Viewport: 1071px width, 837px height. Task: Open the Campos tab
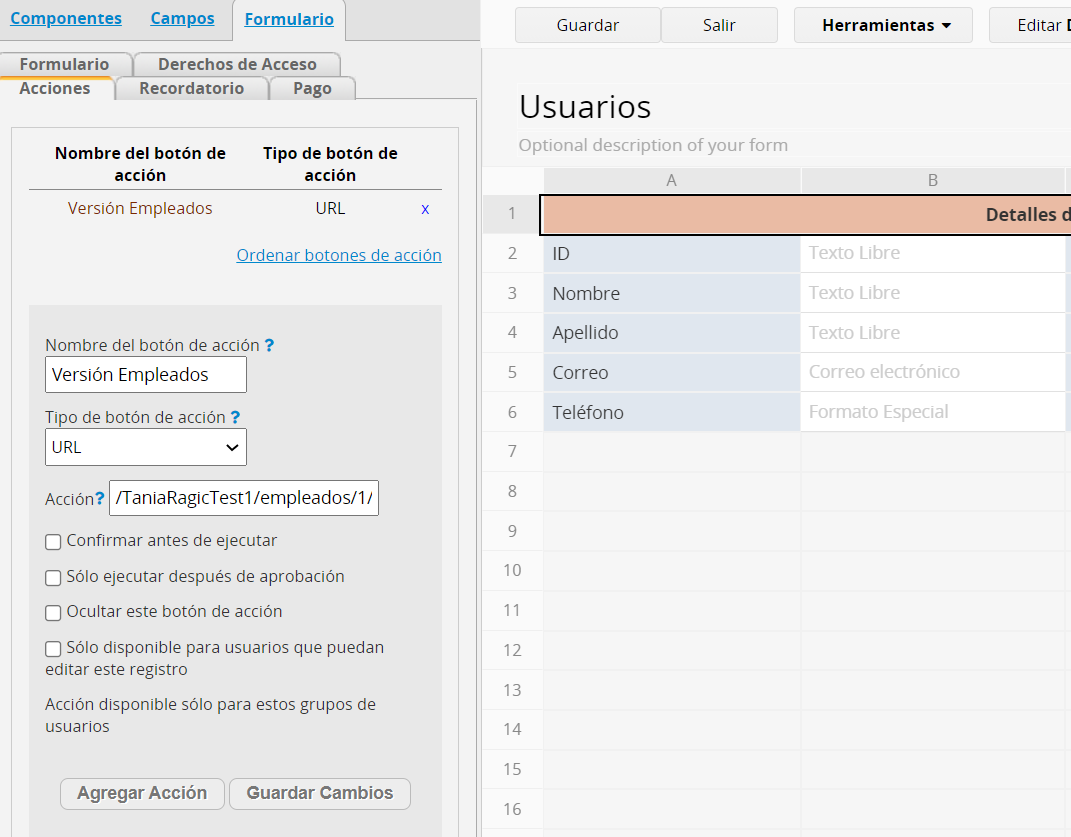[x=182, y=18]
